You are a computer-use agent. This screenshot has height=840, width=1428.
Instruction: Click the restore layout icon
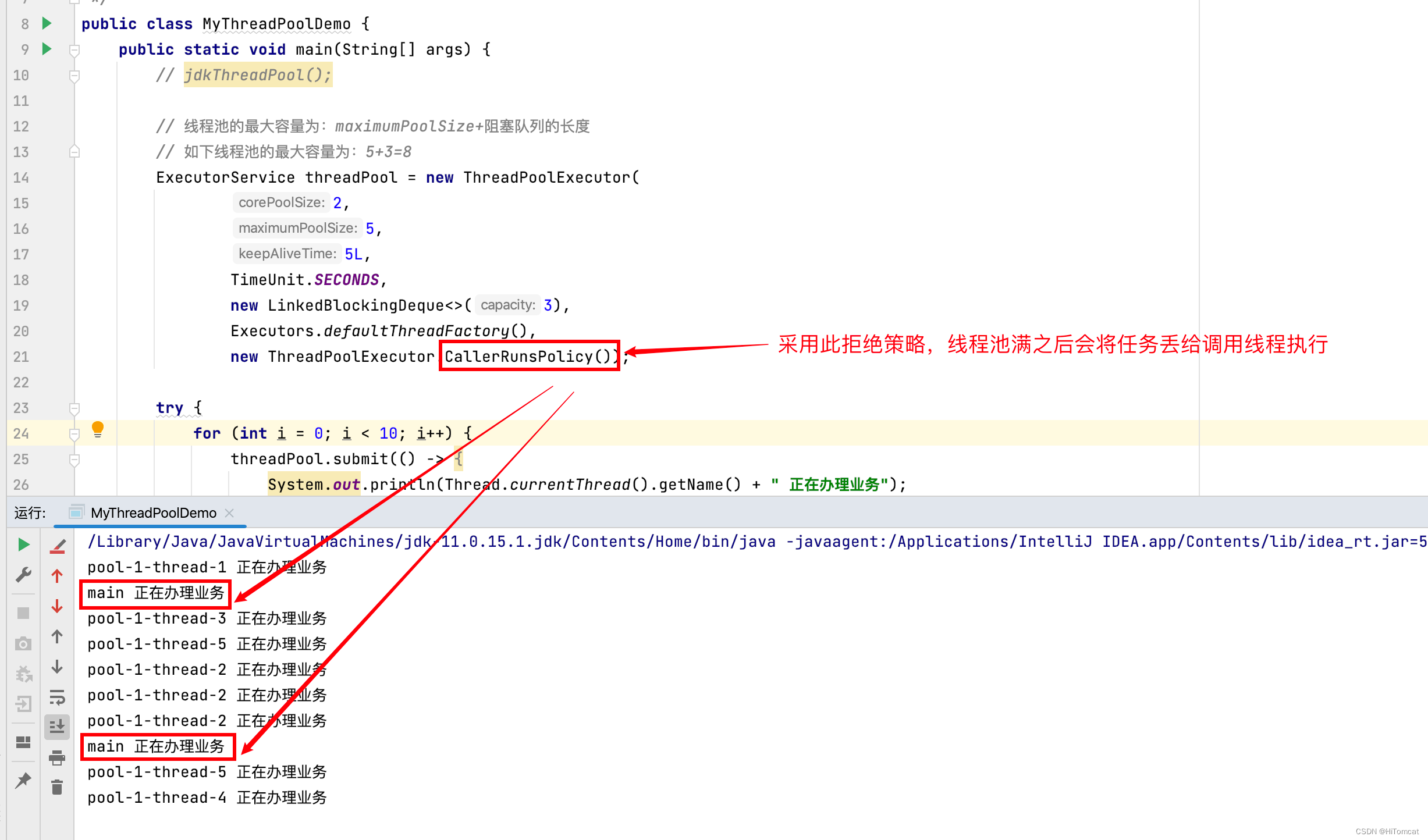tap(23, 742)
